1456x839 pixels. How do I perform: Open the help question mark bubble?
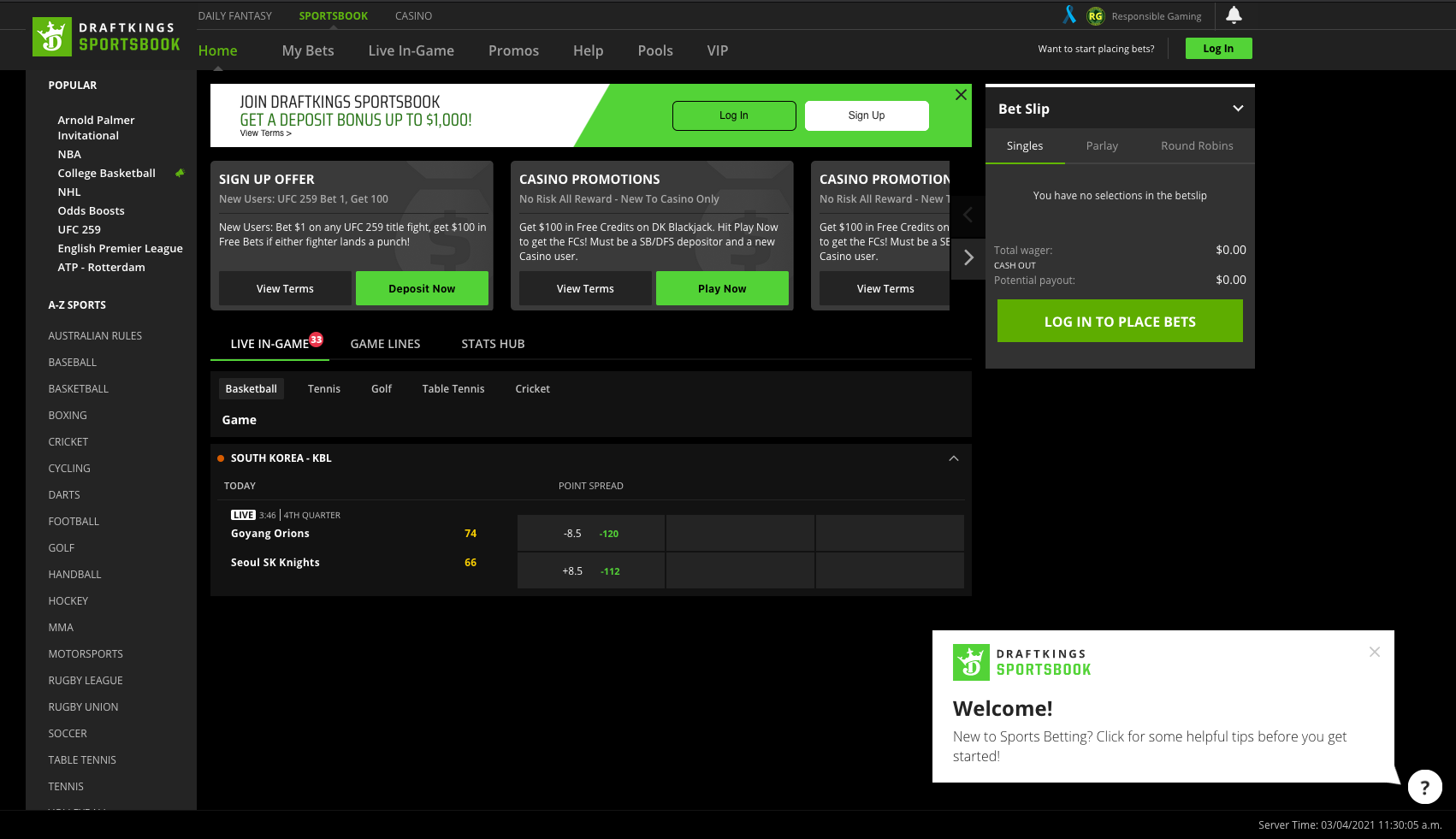(1425, 787)
